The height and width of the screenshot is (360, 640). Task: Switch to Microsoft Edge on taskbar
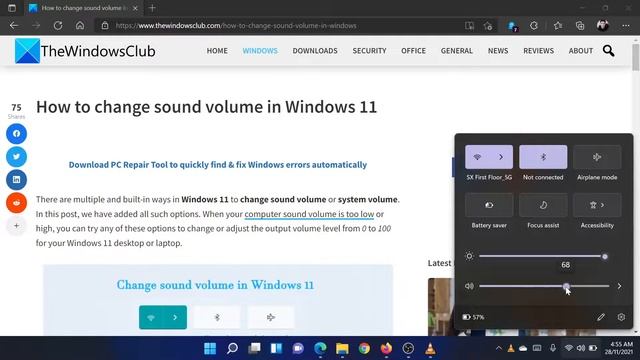tap(320, 349)
